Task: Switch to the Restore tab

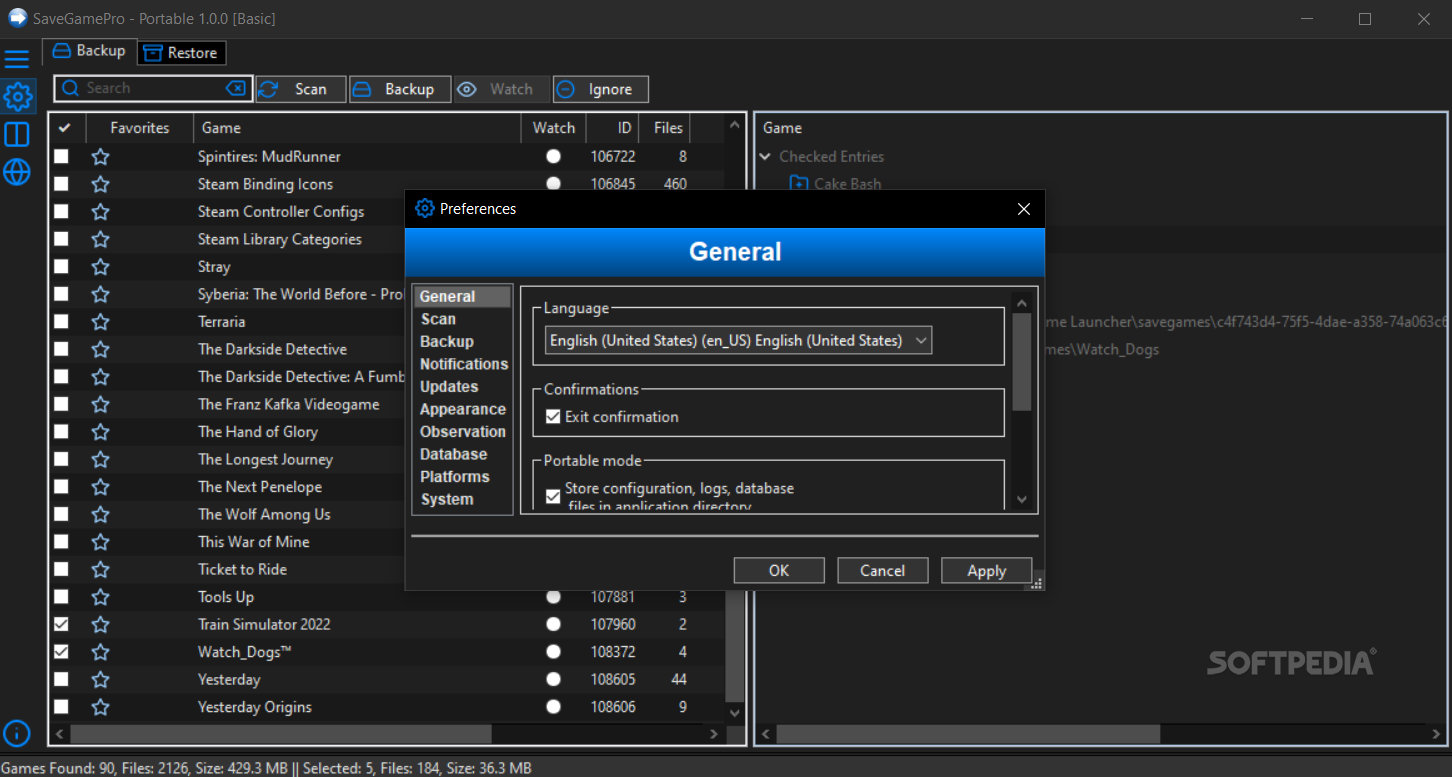Action: click(182, 53)
